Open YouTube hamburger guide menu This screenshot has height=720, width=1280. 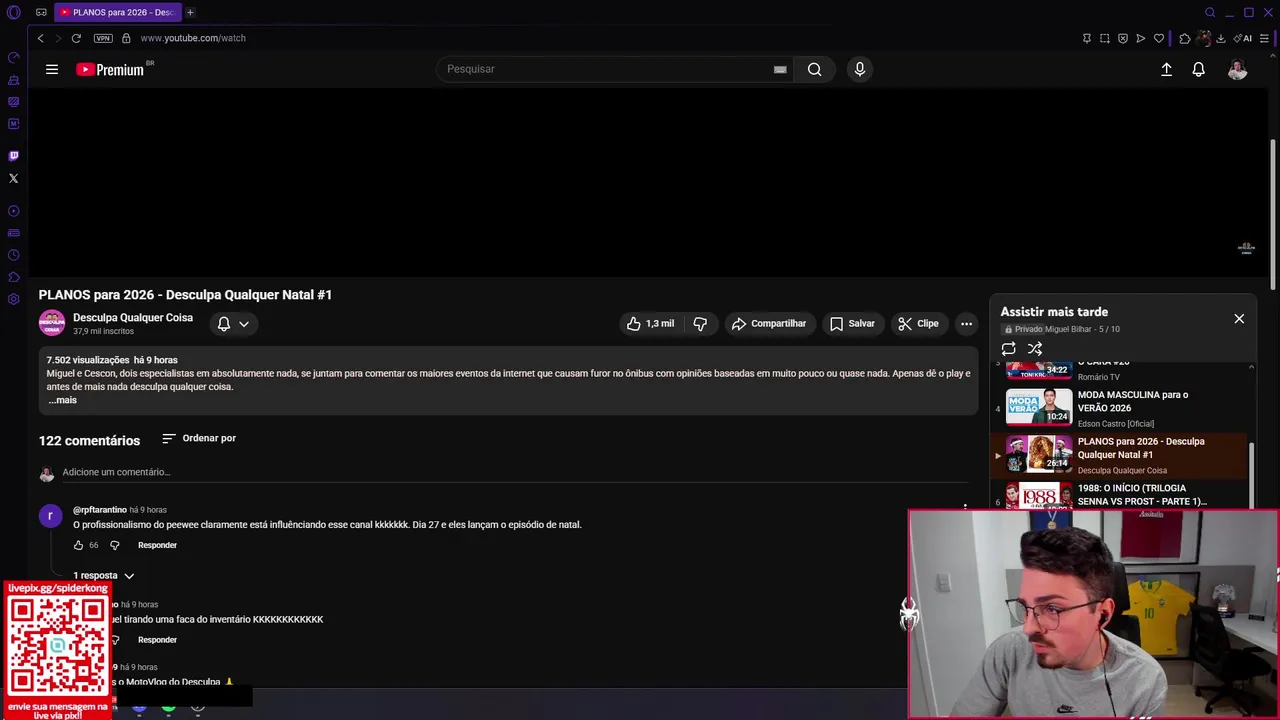click(52, 69)
